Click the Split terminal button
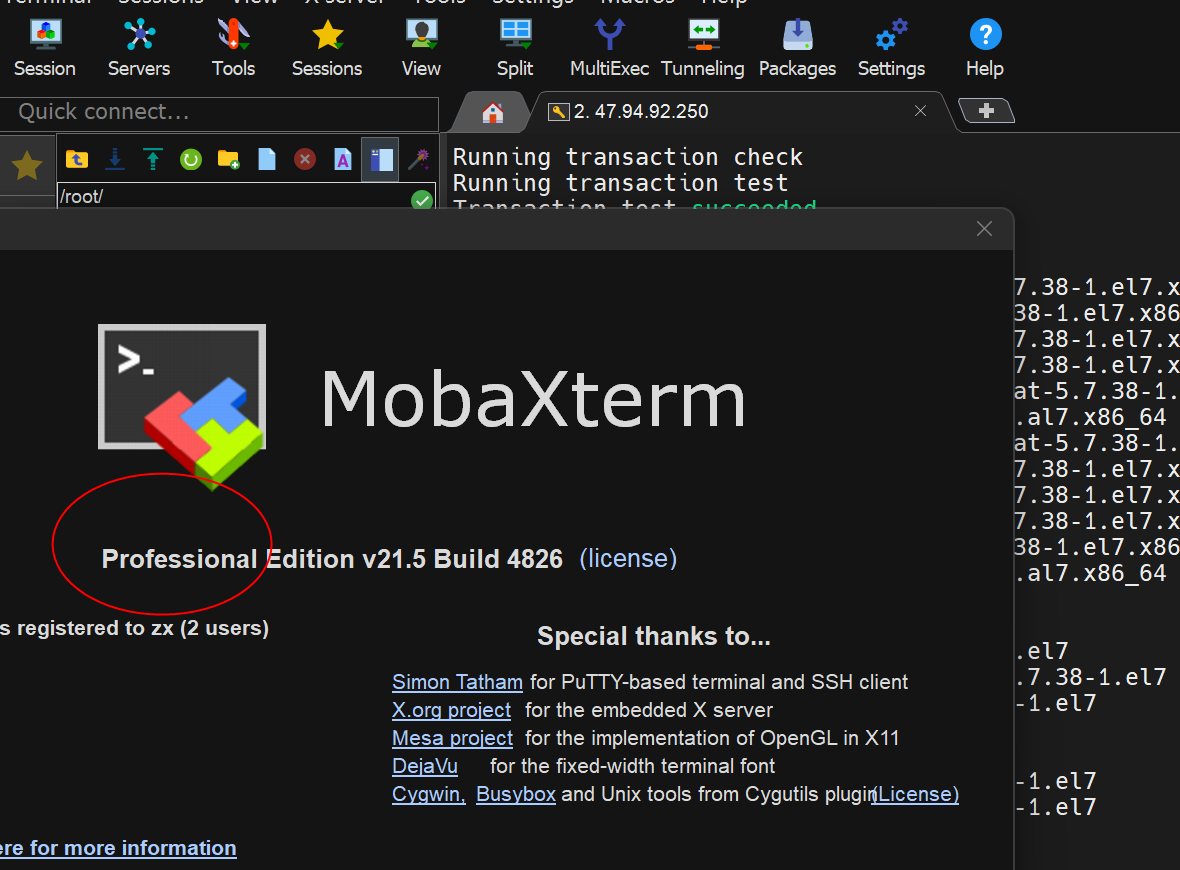The width and height of the screenshot is (1180, 870). (515, 48)
